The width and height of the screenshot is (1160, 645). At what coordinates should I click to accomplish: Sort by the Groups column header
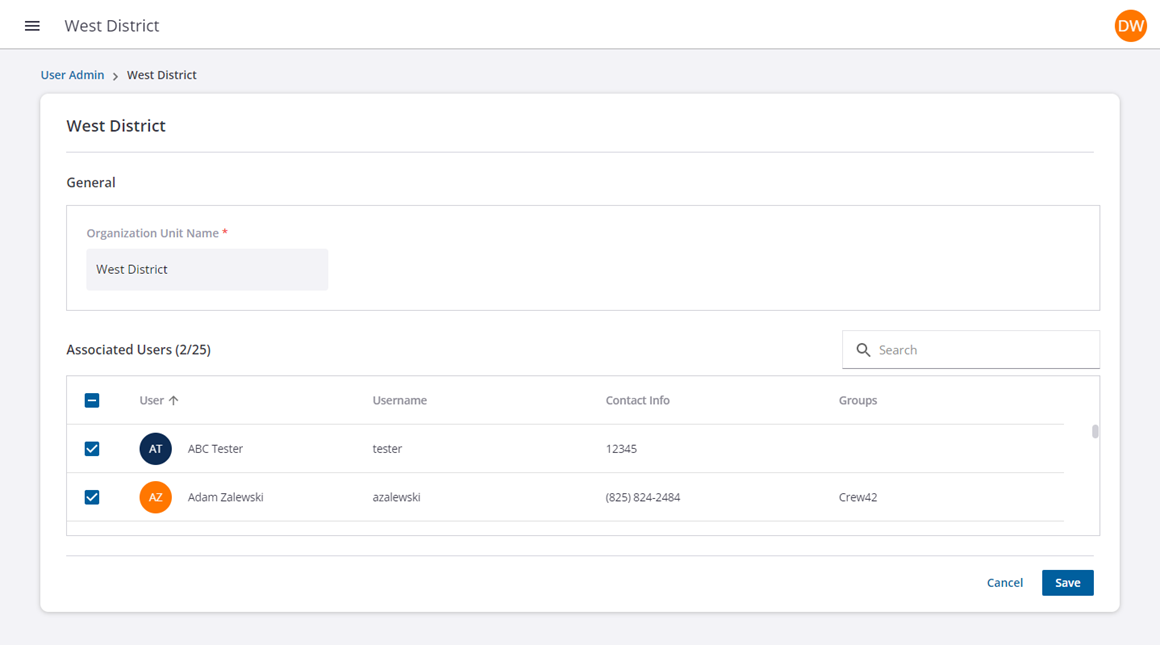(x=857, y=400)
